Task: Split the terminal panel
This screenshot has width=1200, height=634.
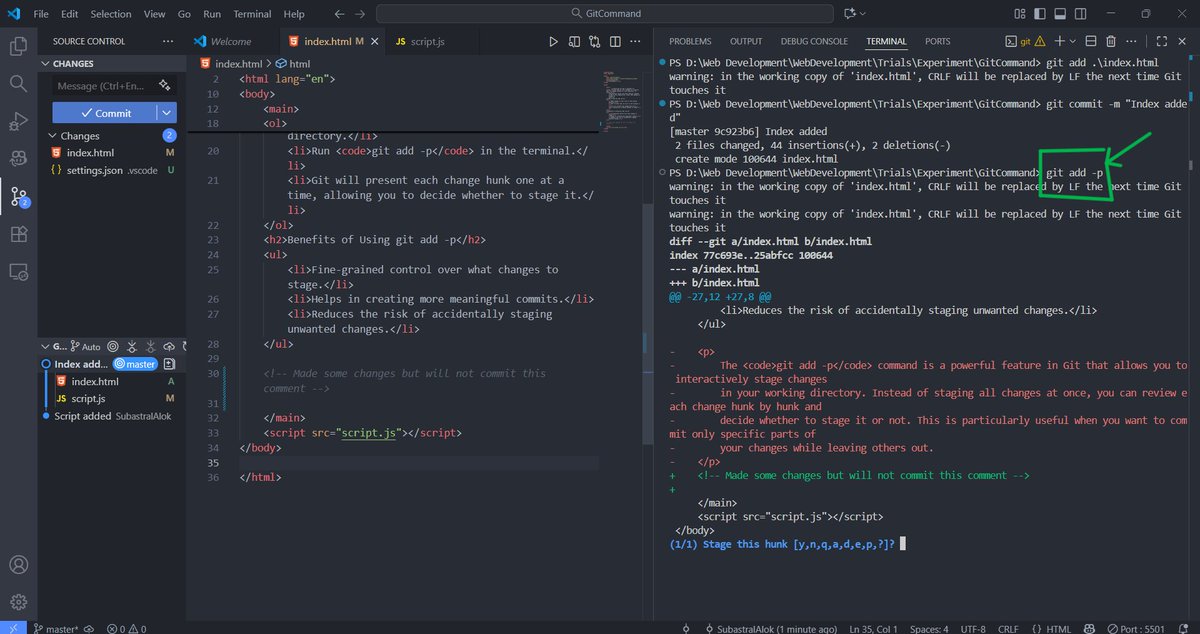Action: point(1089,41)
